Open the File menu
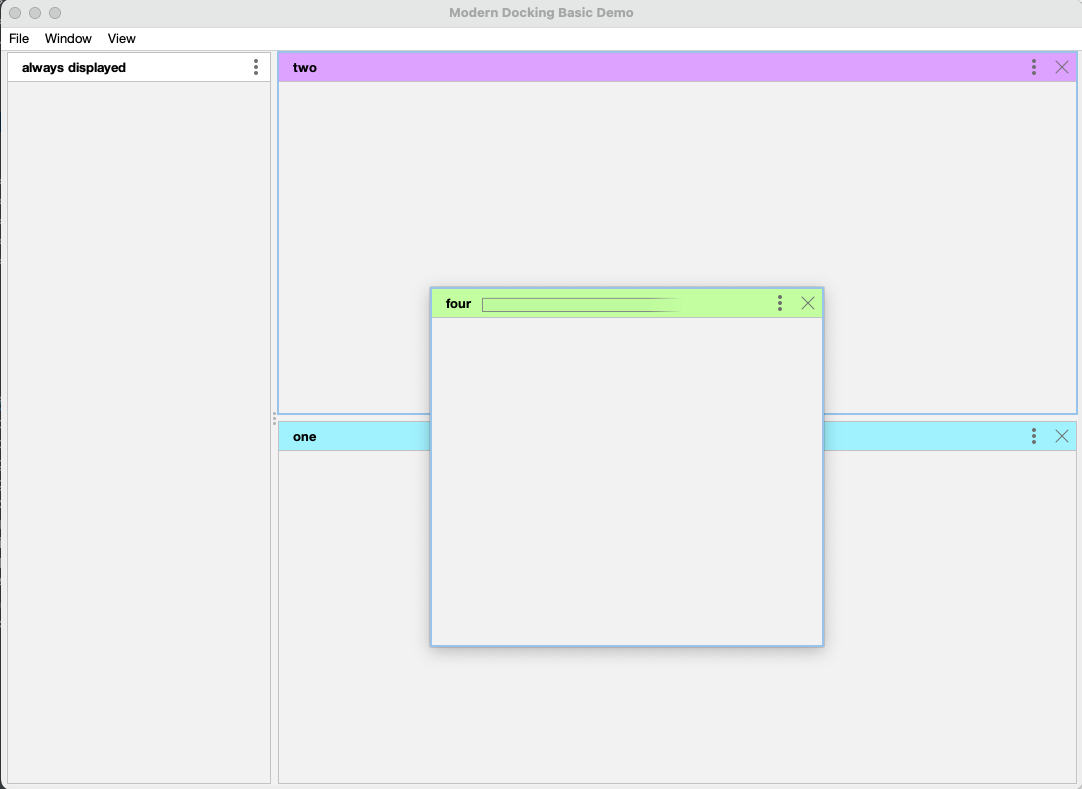The width and height of the screenshot is (1082, 789). [x=19, y=38]
